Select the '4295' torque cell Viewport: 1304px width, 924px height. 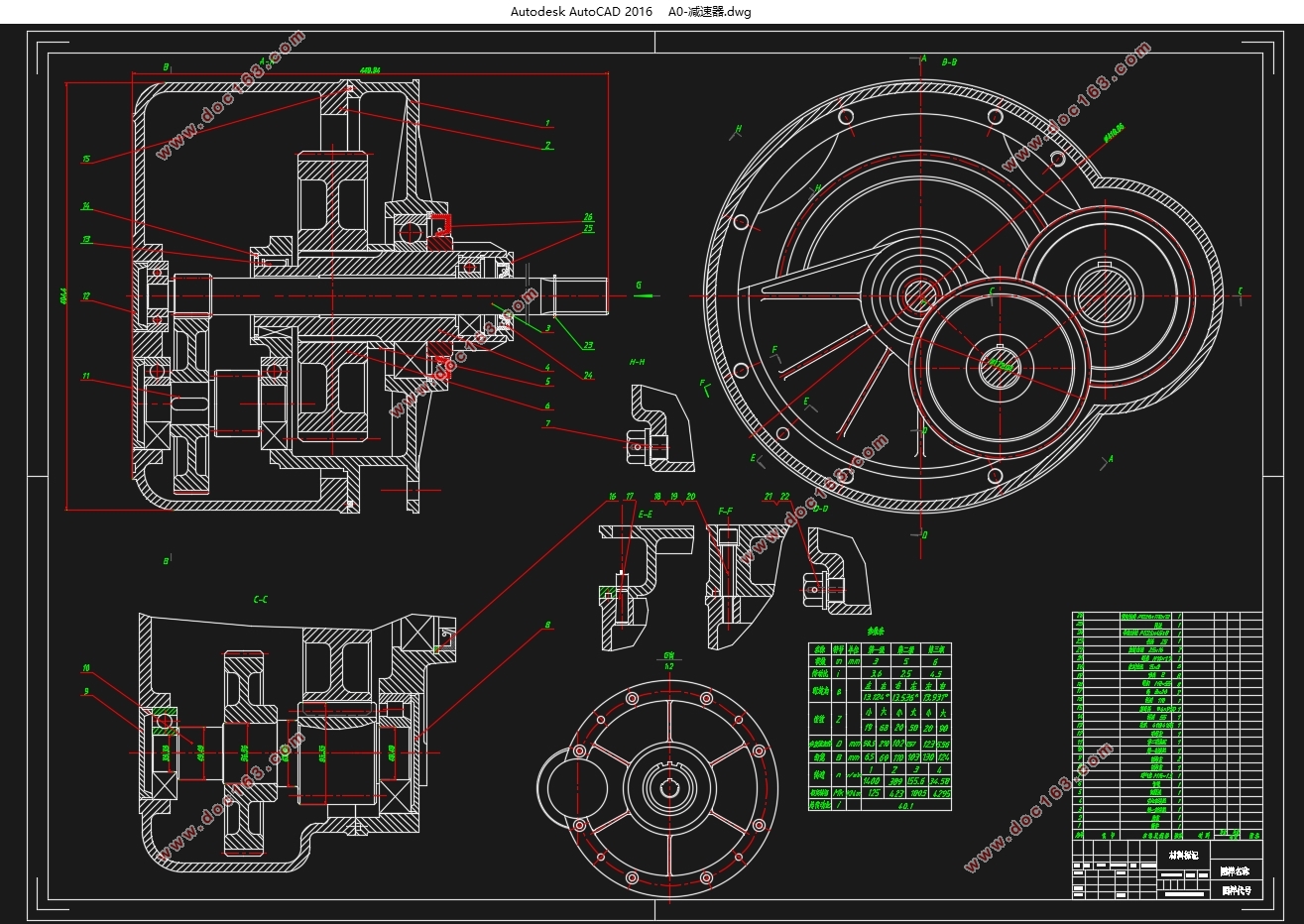coord(939,793)
